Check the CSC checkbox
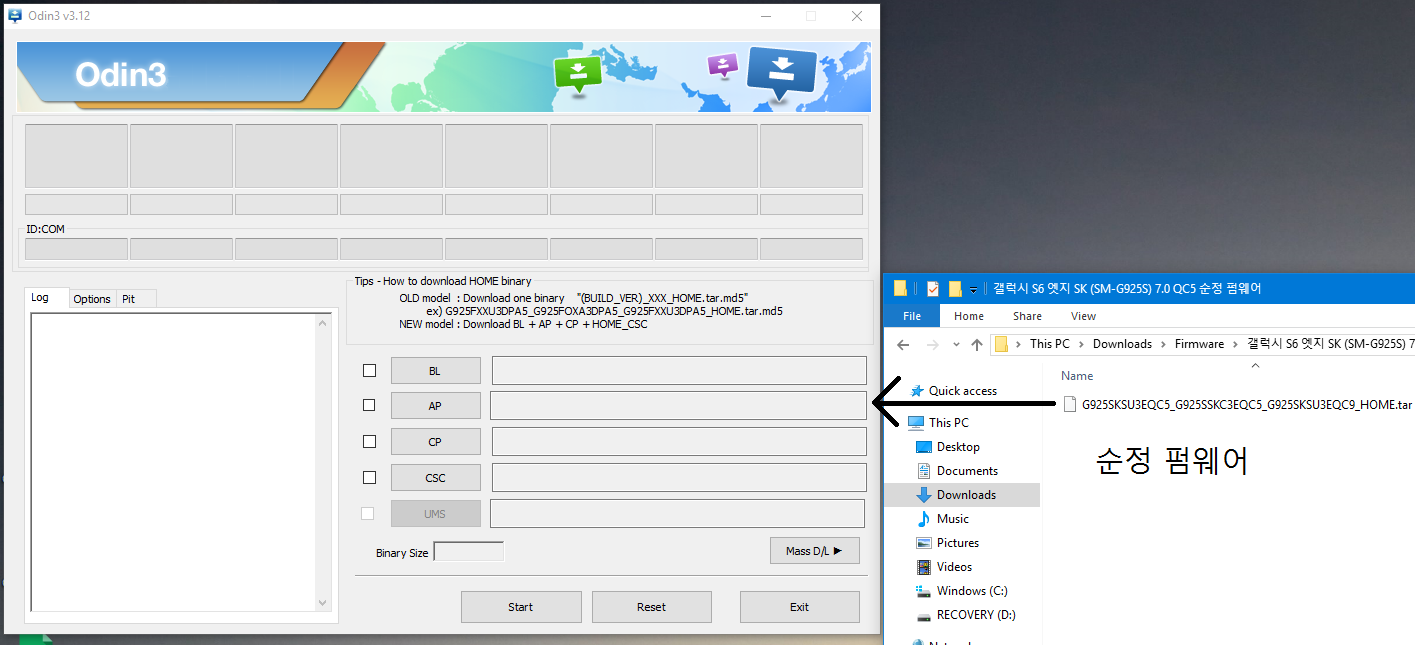Screen dimensions: 1415x645 tap(370, 478)
